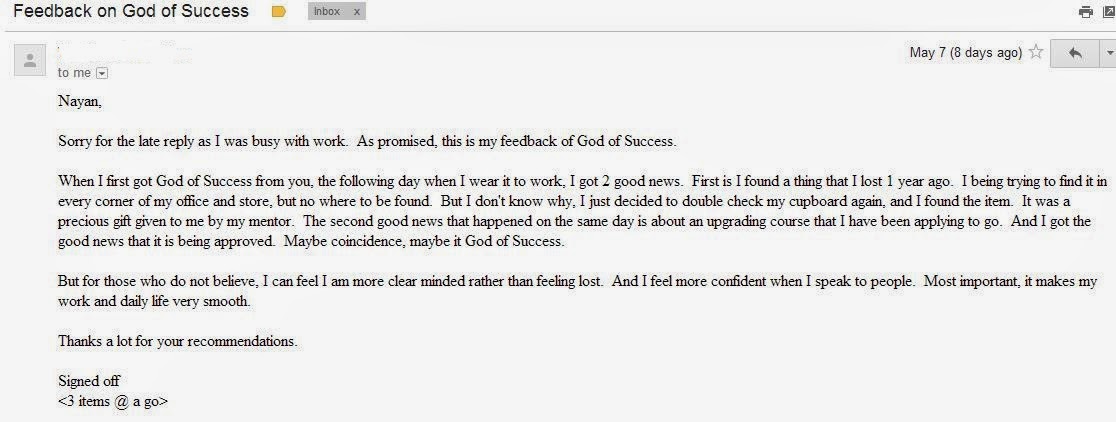Click the Inbox label tag
The height and width of the screenshot is (422, 1116).
click(327, 11)
